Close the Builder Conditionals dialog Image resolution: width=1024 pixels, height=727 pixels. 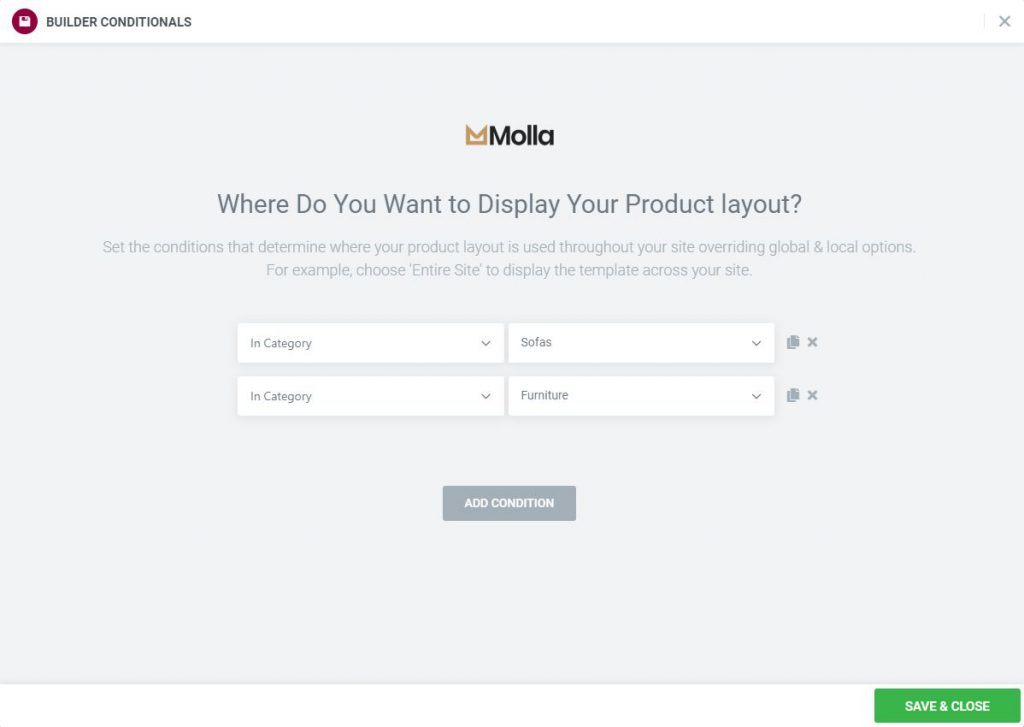[1004, 22]
